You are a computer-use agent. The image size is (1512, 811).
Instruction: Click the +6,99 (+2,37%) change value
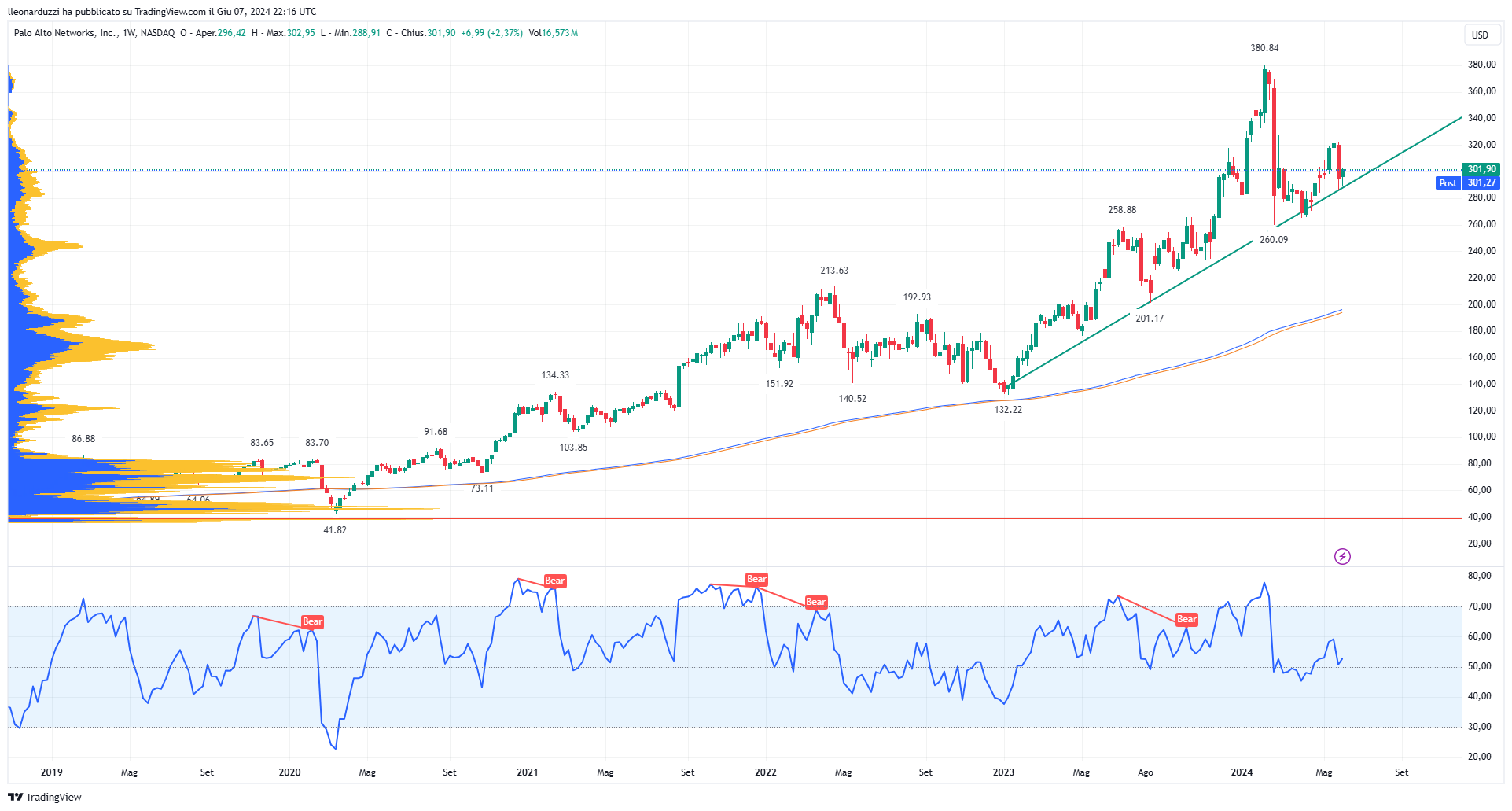(491, 33)
